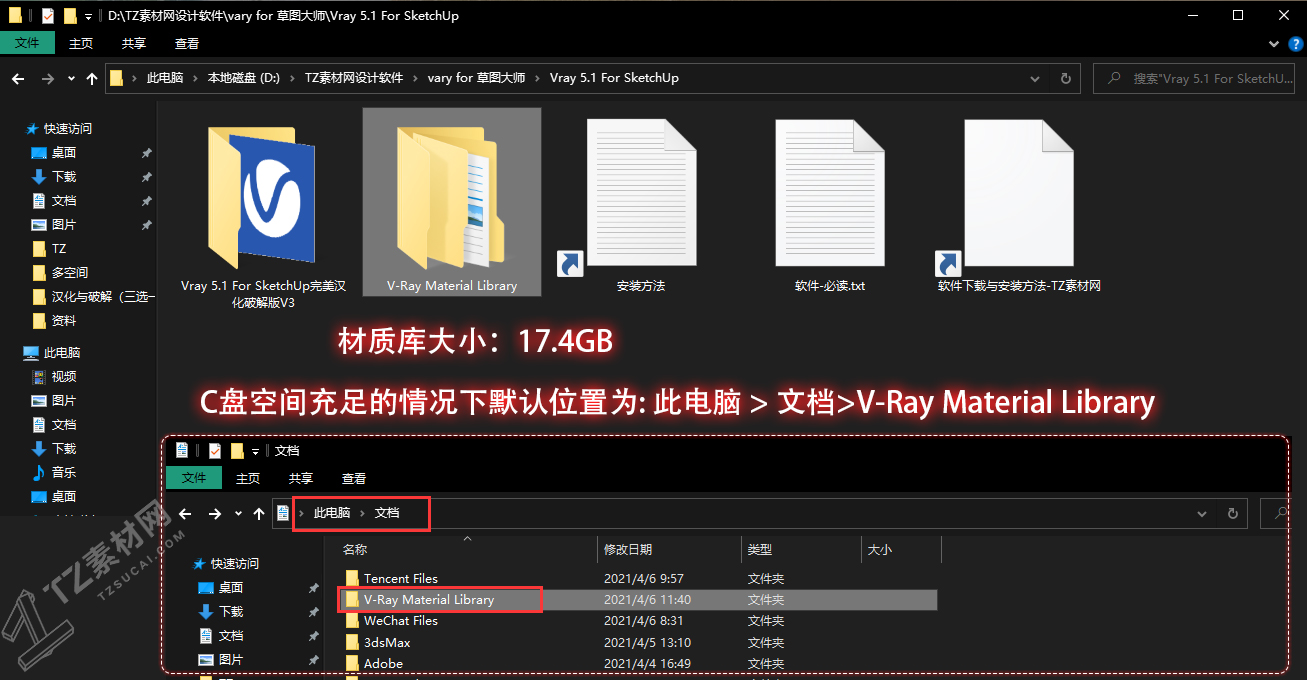Image resolution: width=1307 pixels, height=680 pixels.
Task: Click 本地磁盘 (D:) in the breadcrumb
Action: [243, 78]
